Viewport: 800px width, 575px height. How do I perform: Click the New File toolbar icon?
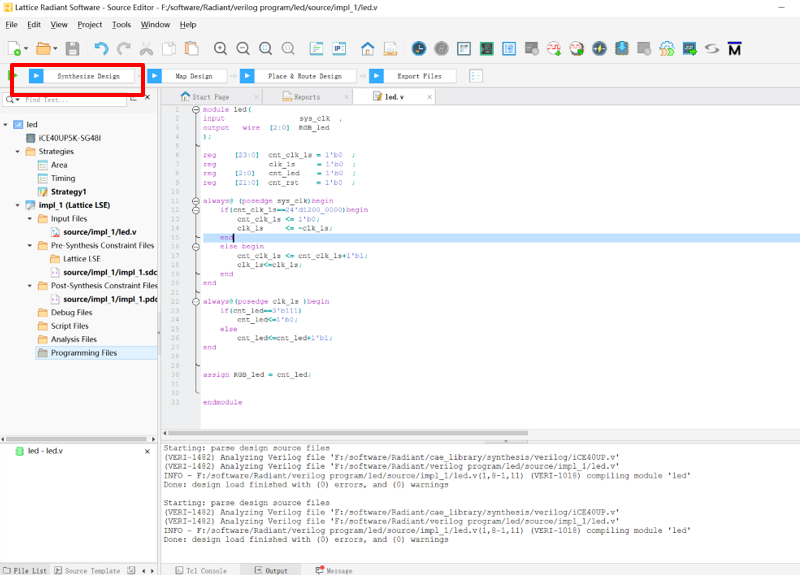15,49
